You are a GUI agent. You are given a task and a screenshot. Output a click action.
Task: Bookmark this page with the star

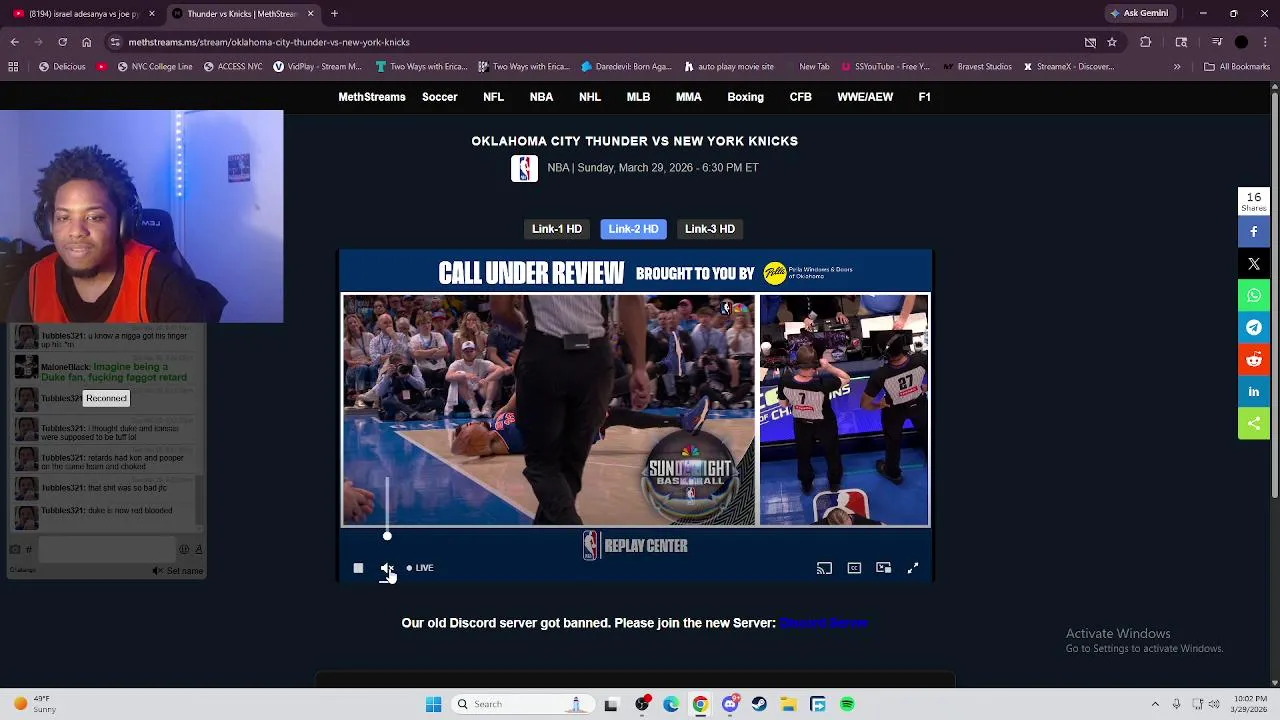(x=1111, y=42)
